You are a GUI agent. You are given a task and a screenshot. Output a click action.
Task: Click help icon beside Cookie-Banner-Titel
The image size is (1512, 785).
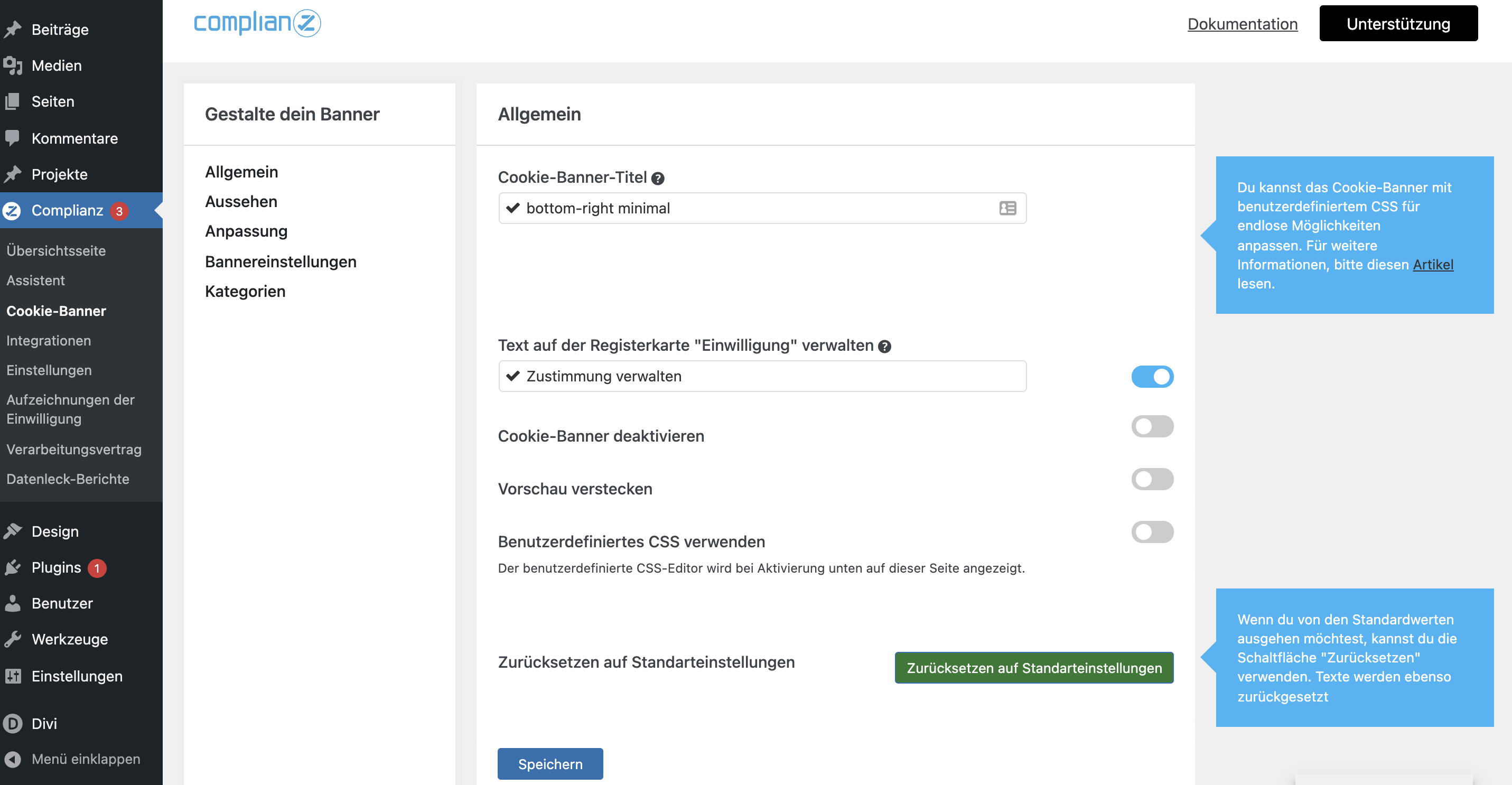[x=658, y=179]
